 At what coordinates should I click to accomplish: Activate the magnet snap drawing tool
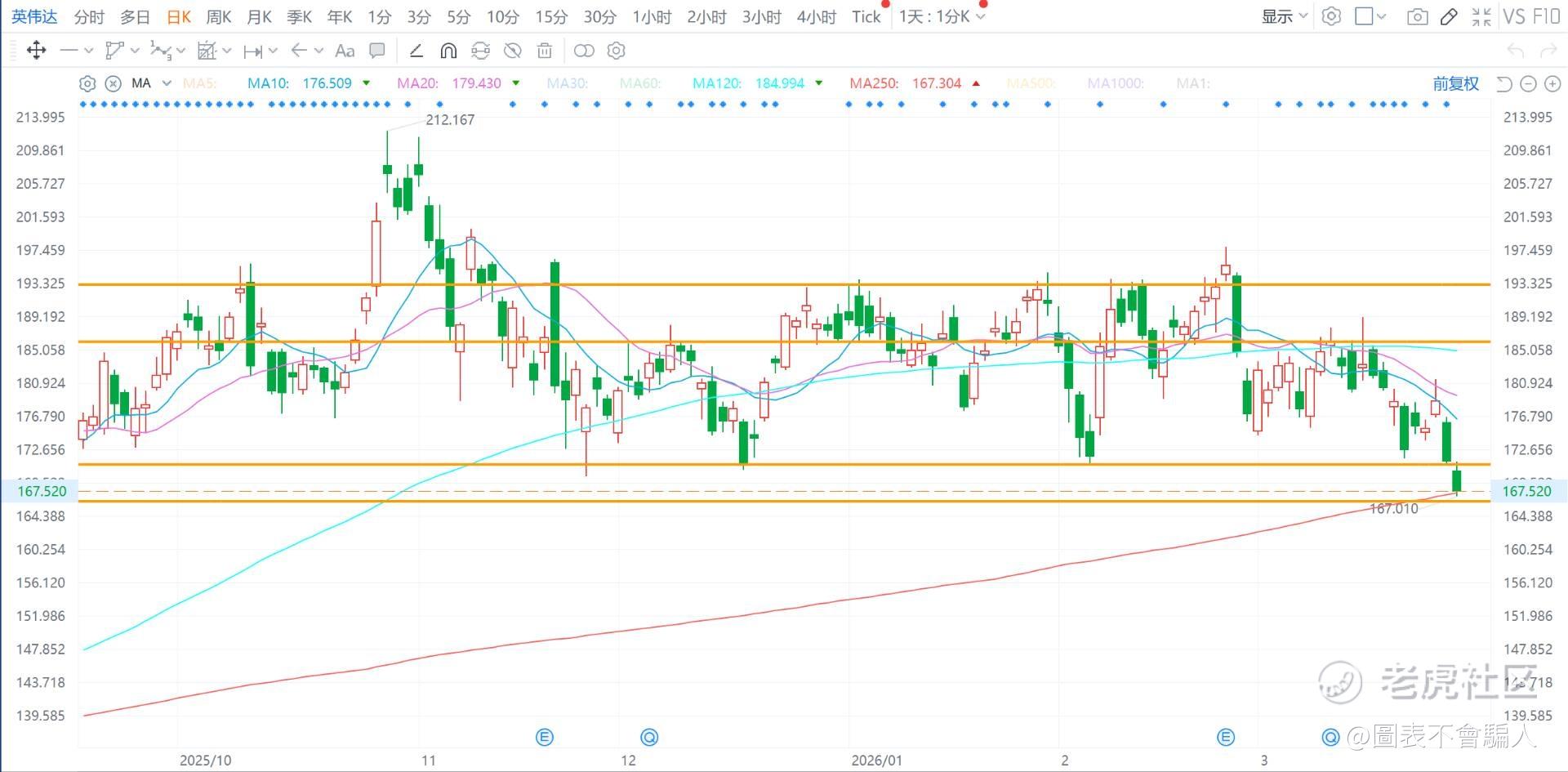pyautogui.click(x=448, y=51)
